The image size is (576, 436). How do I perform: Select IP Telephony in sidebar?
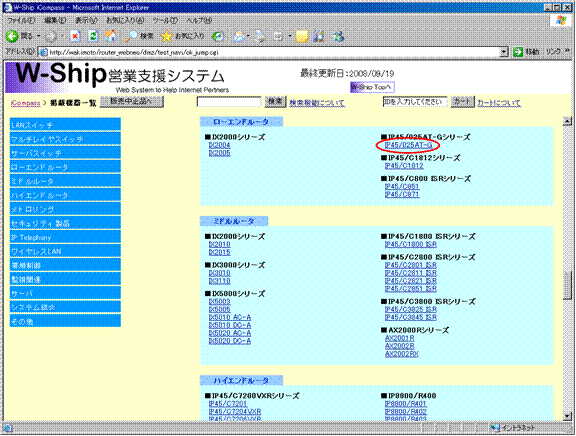coord(65,237)
